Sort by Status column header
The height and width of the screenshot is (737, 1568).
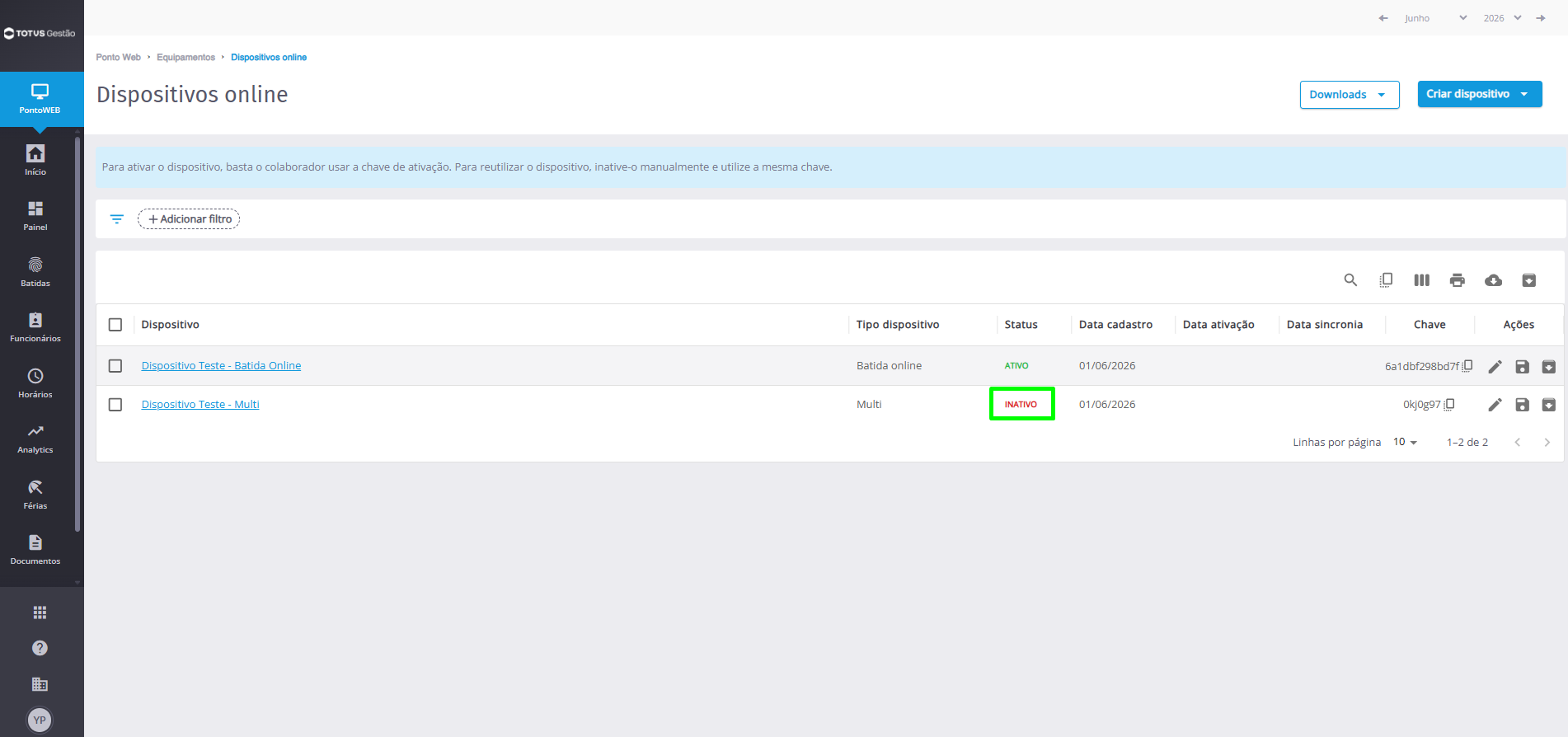pos(1021,325)
